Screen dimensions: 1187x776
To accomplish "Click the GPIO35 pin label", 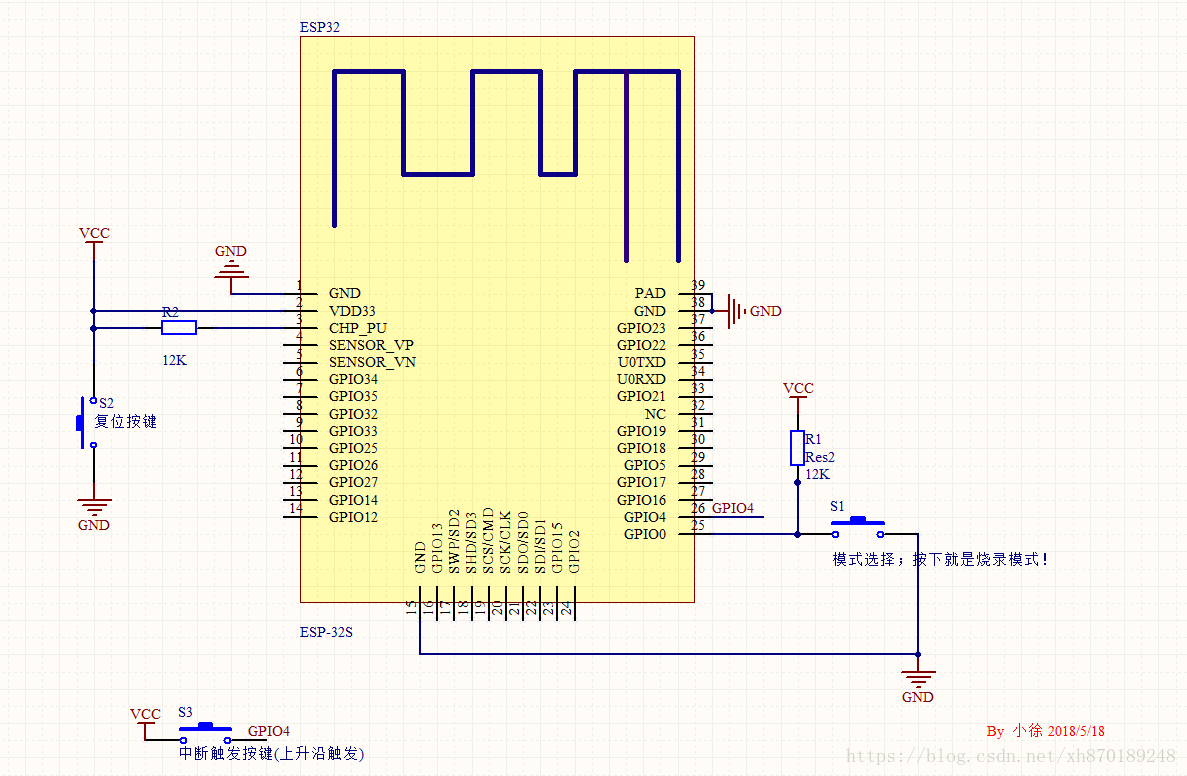I will [x=354, y=396].
